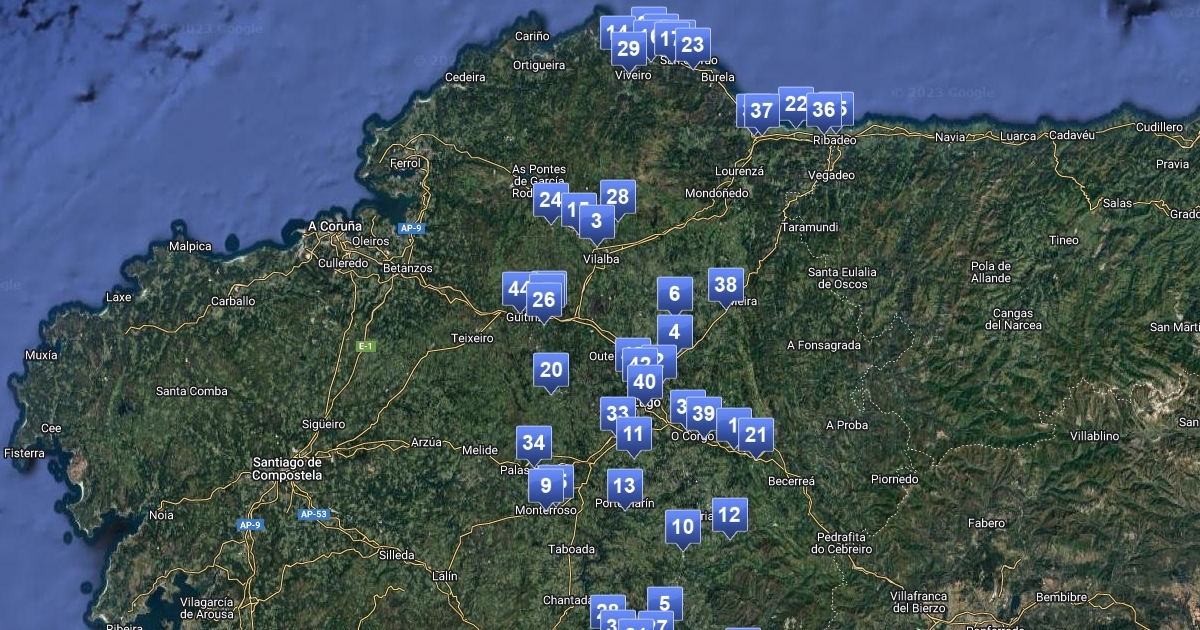Select map marker number 12

[x=730, y=514]
